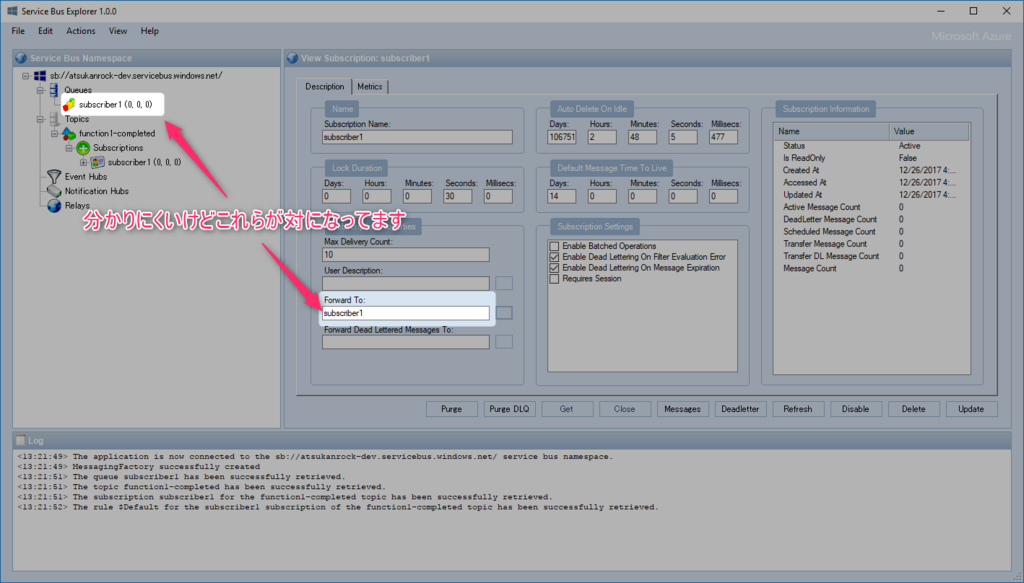
Task: Switch to the Metrics tab
Action: [x=370, y=87]
